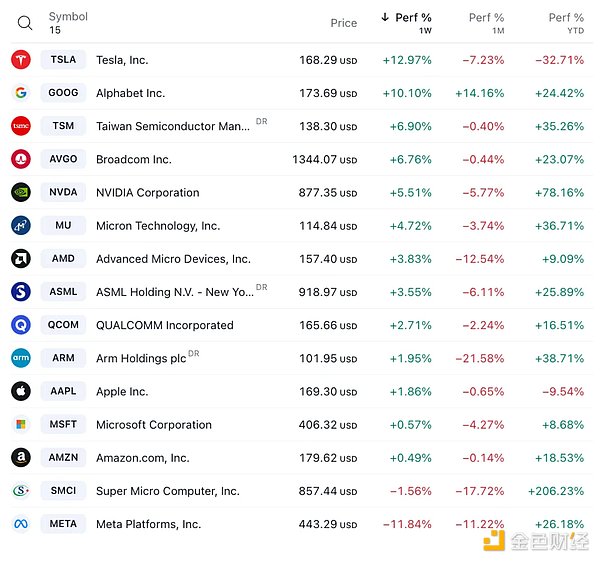Screen dimensions: 600x562
Task: Click the Alphabet Google logo icon
Action: pyautogui.click(x=20, y=93)
